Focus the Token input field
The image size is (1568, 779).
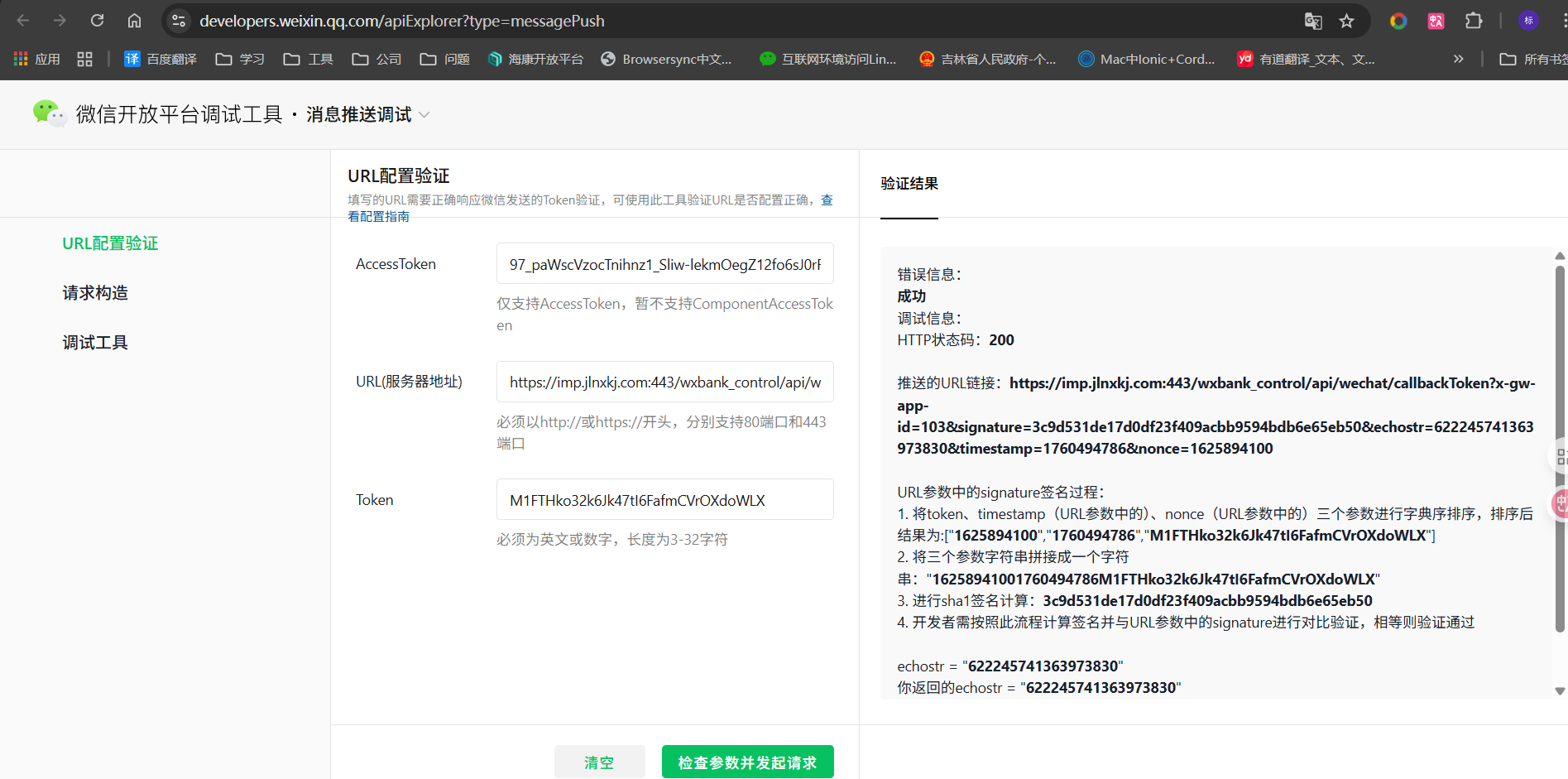click(665, 499)
